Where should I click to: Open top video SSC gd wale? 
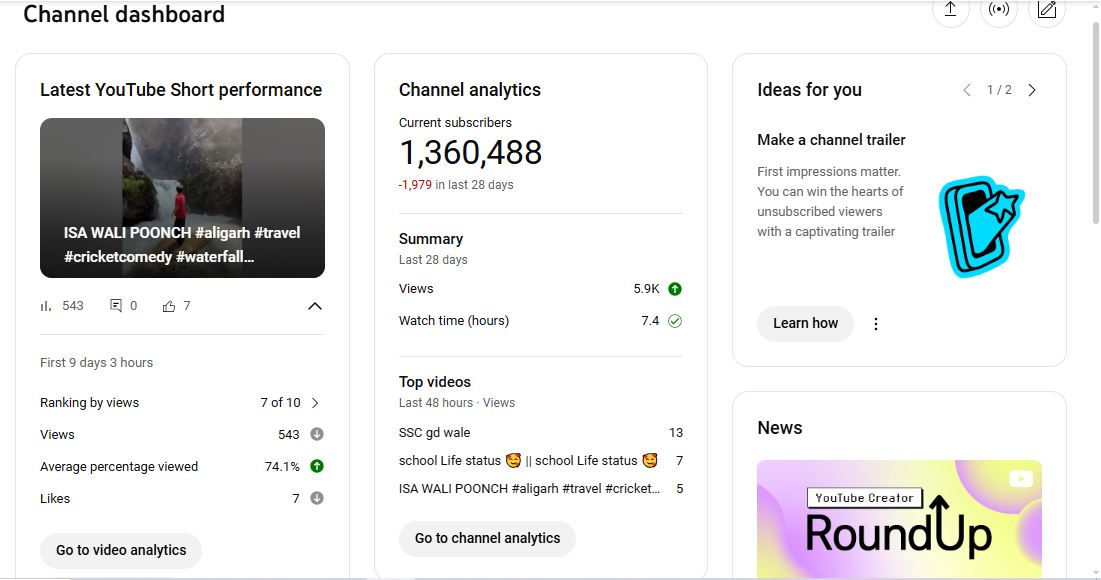tap(435, 433)
